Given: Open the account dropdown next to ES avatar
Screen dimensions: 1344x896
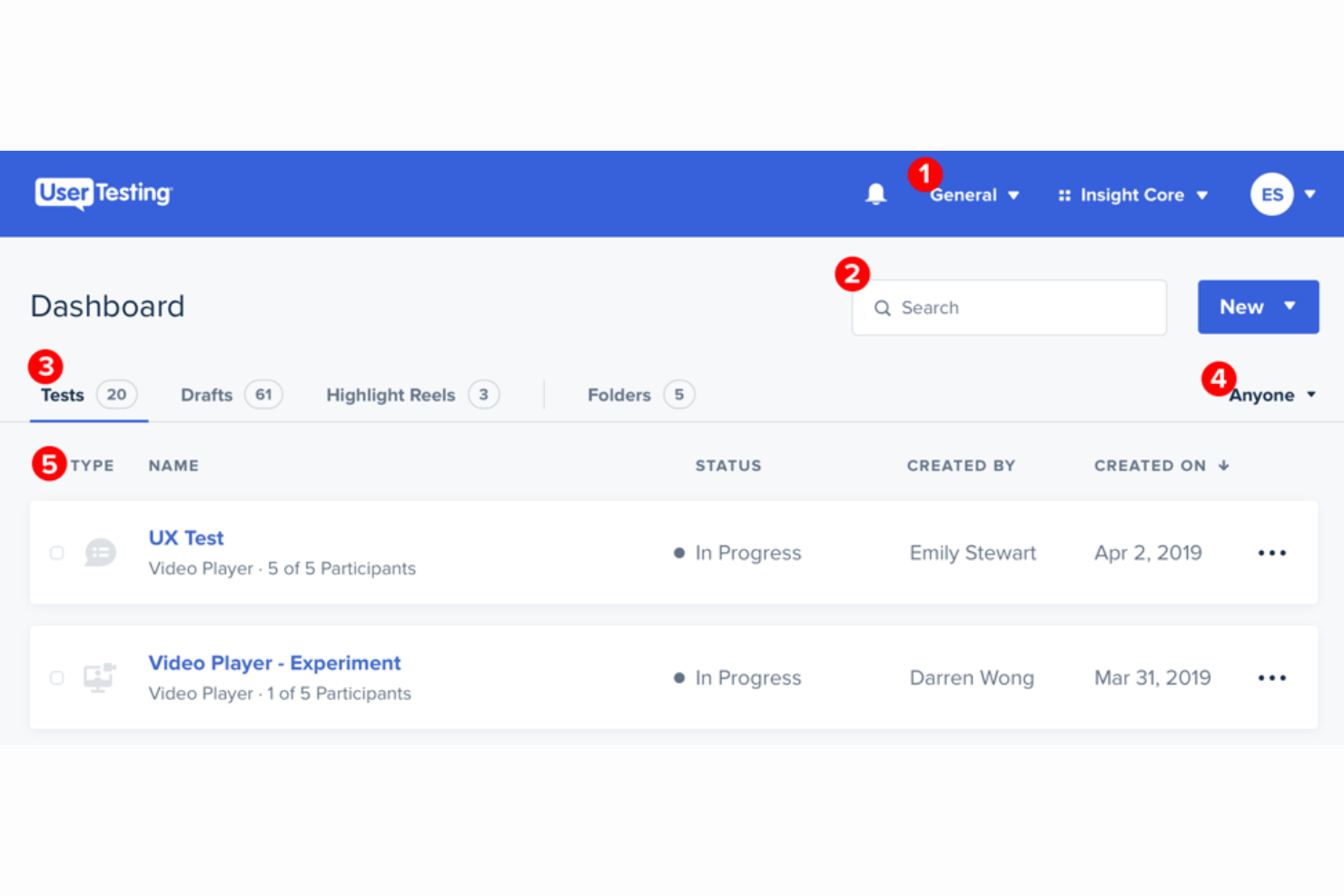Looking at the screenshot, I should [1309, 193].
